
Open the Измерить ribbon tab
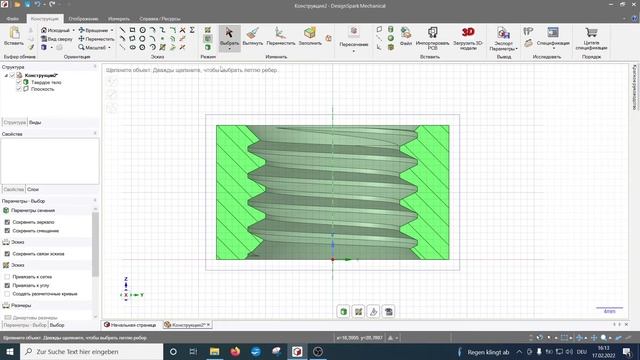119,19
